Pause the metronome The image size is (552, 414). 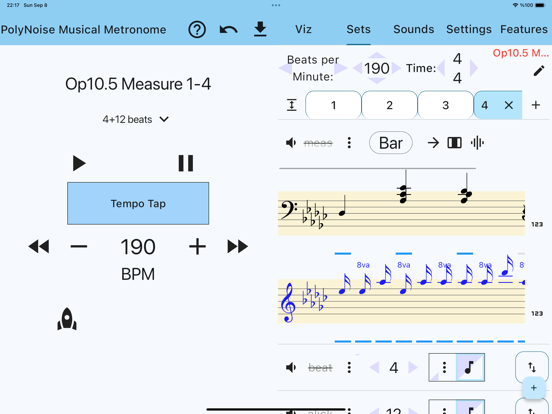click(x=186, y=163)
